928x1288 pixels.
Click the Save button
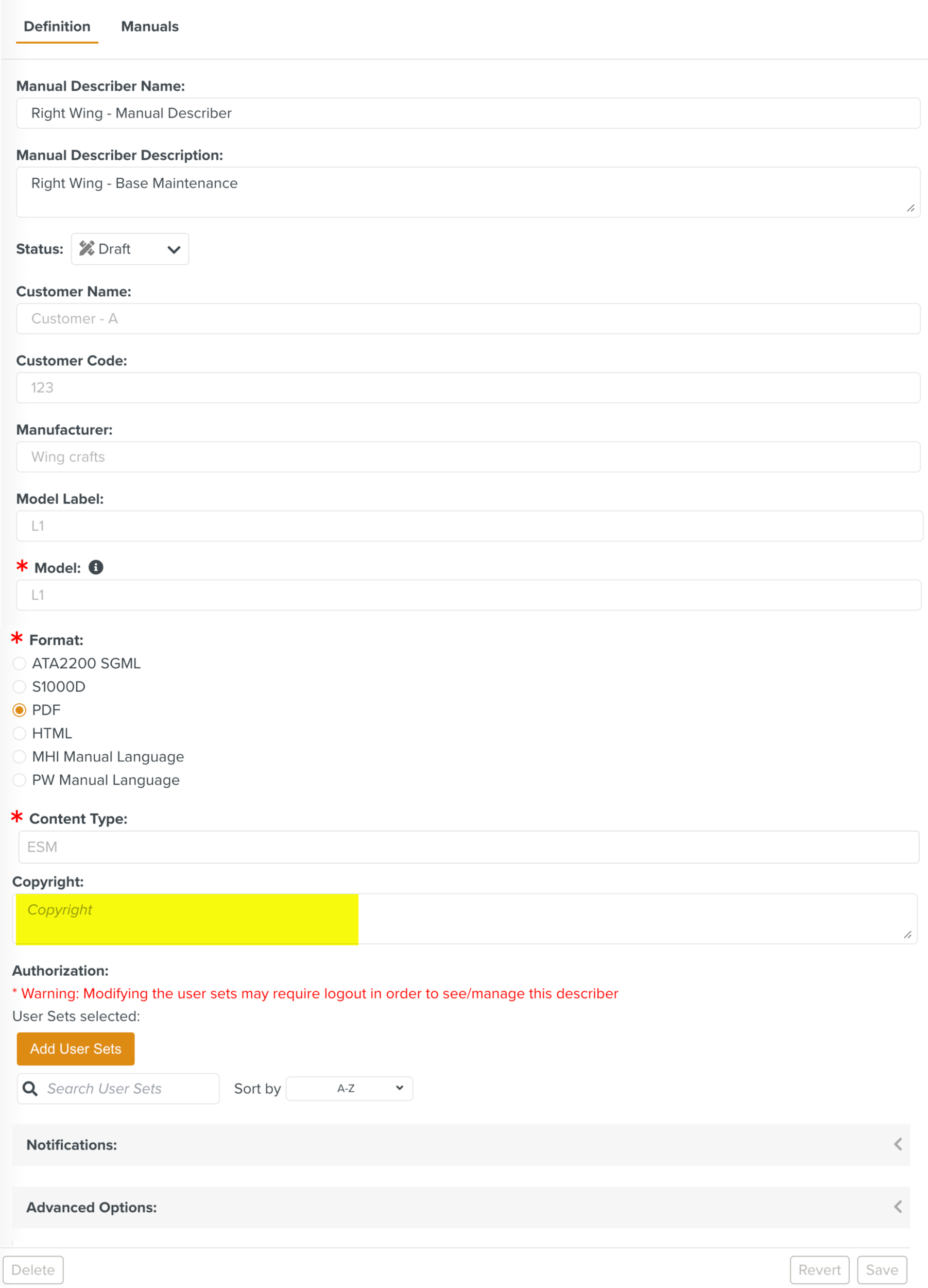(x=883, y=1270)
